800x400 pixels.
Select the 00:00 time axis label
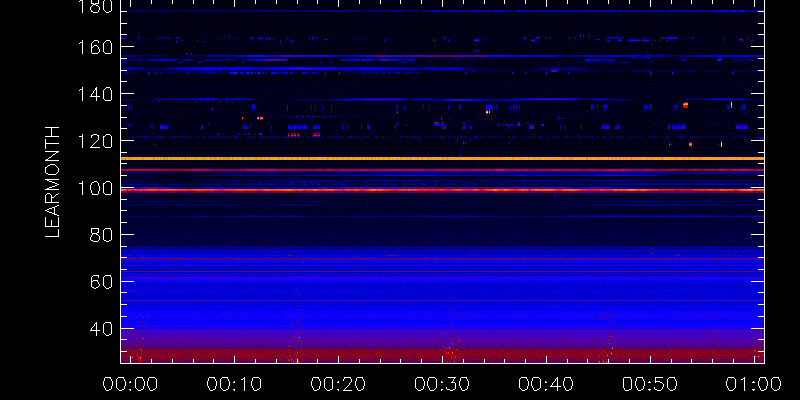(130, 384)
